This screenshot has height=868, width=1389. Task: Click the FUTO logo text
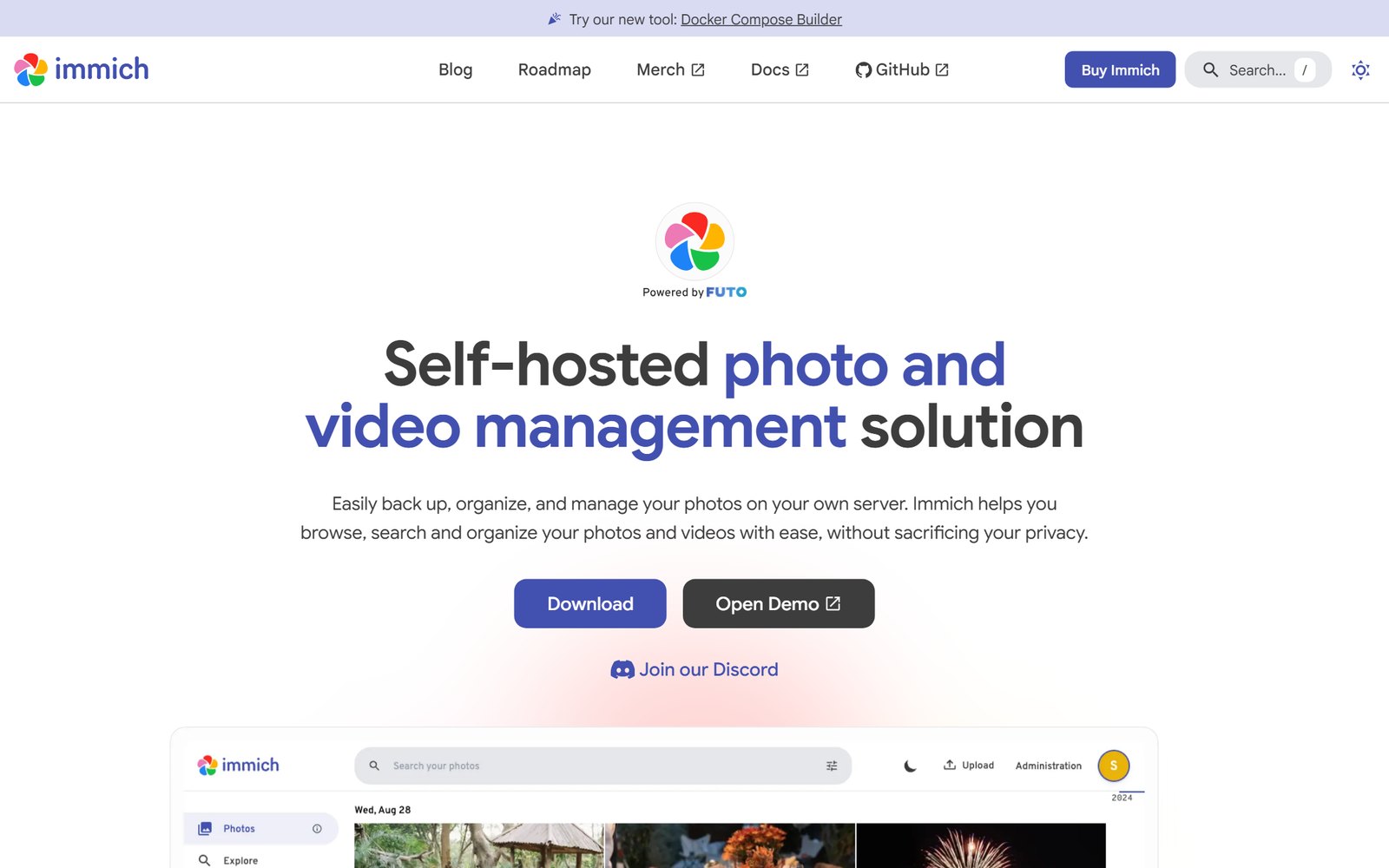coord(726,293)
